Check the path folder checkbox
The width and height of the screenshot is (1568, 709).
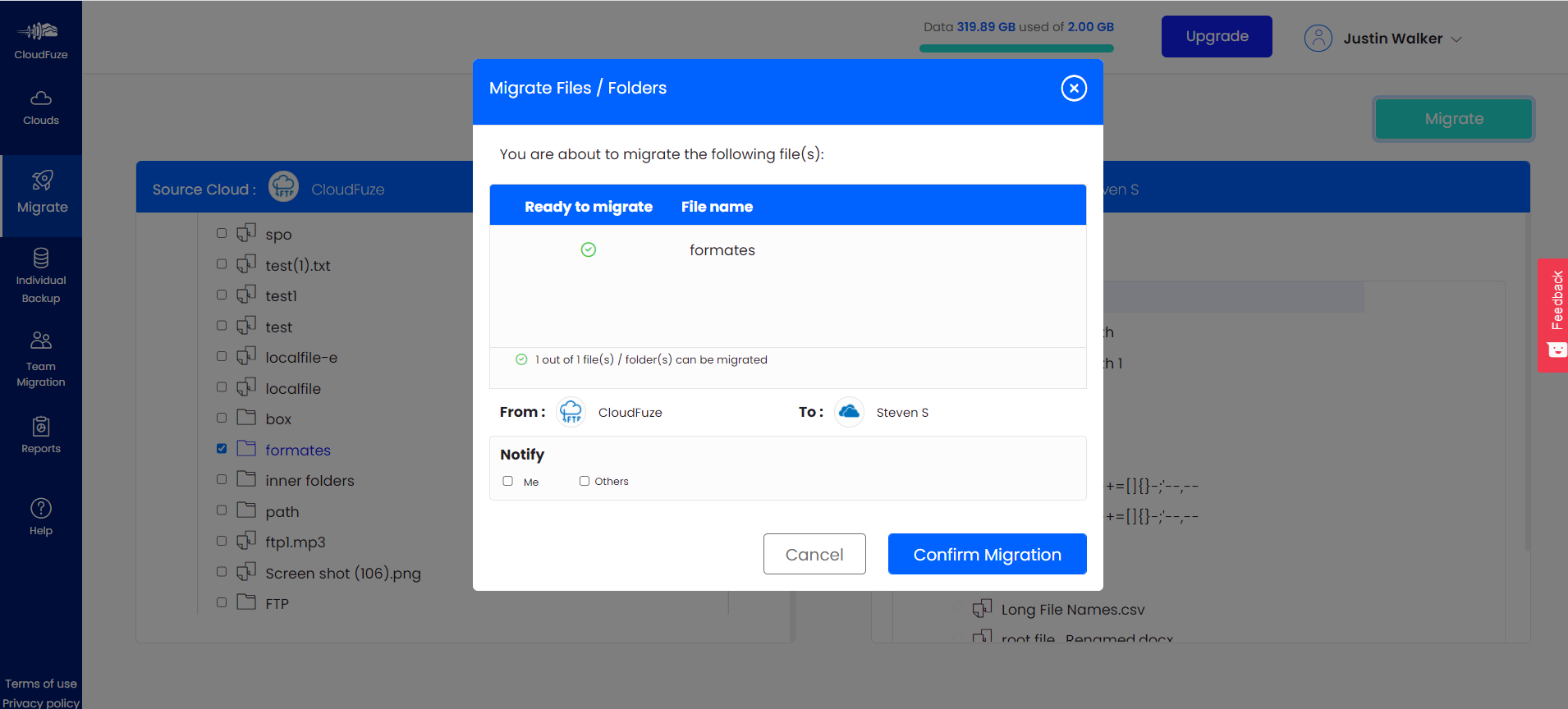pos(222,510)
